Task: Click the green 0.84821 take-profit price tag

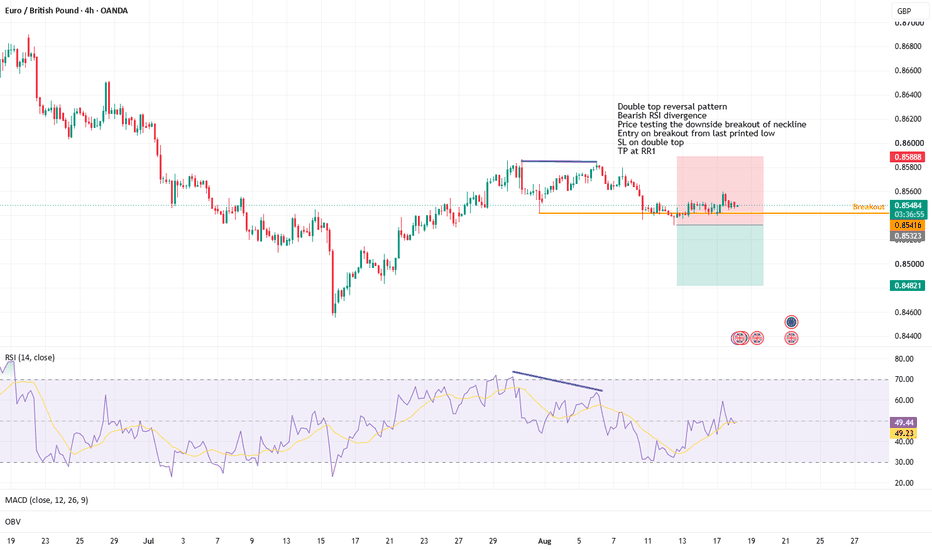Action: tap(907, 285)
